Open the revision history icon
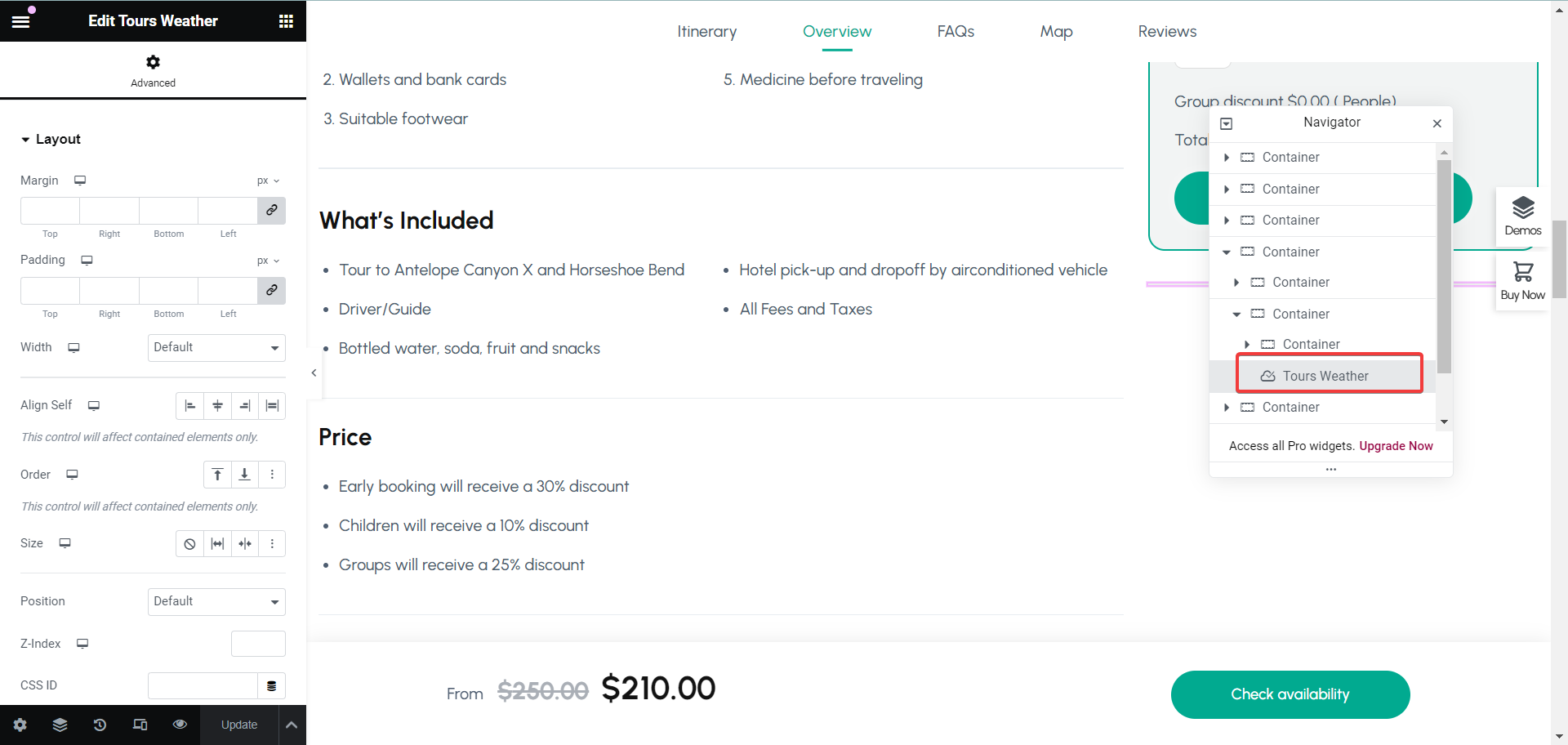The image size is (1568, 745). click(100, 725)
